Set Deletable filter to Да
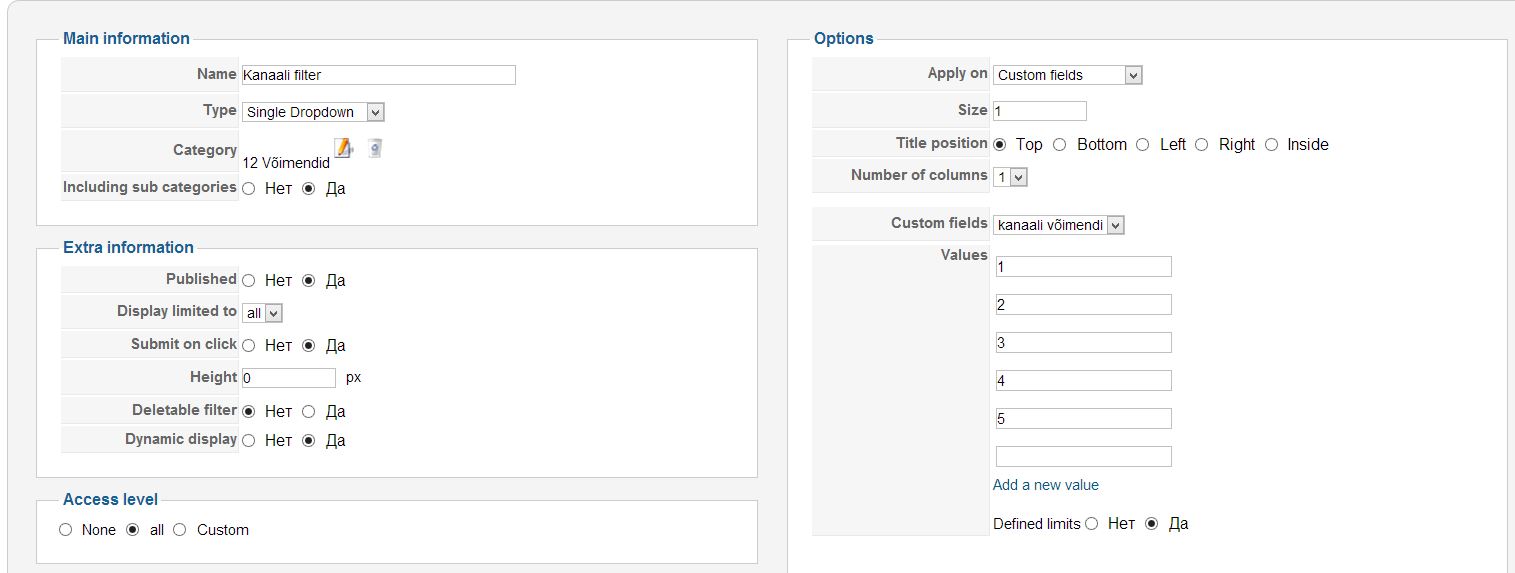 click(x=309, y=411)
